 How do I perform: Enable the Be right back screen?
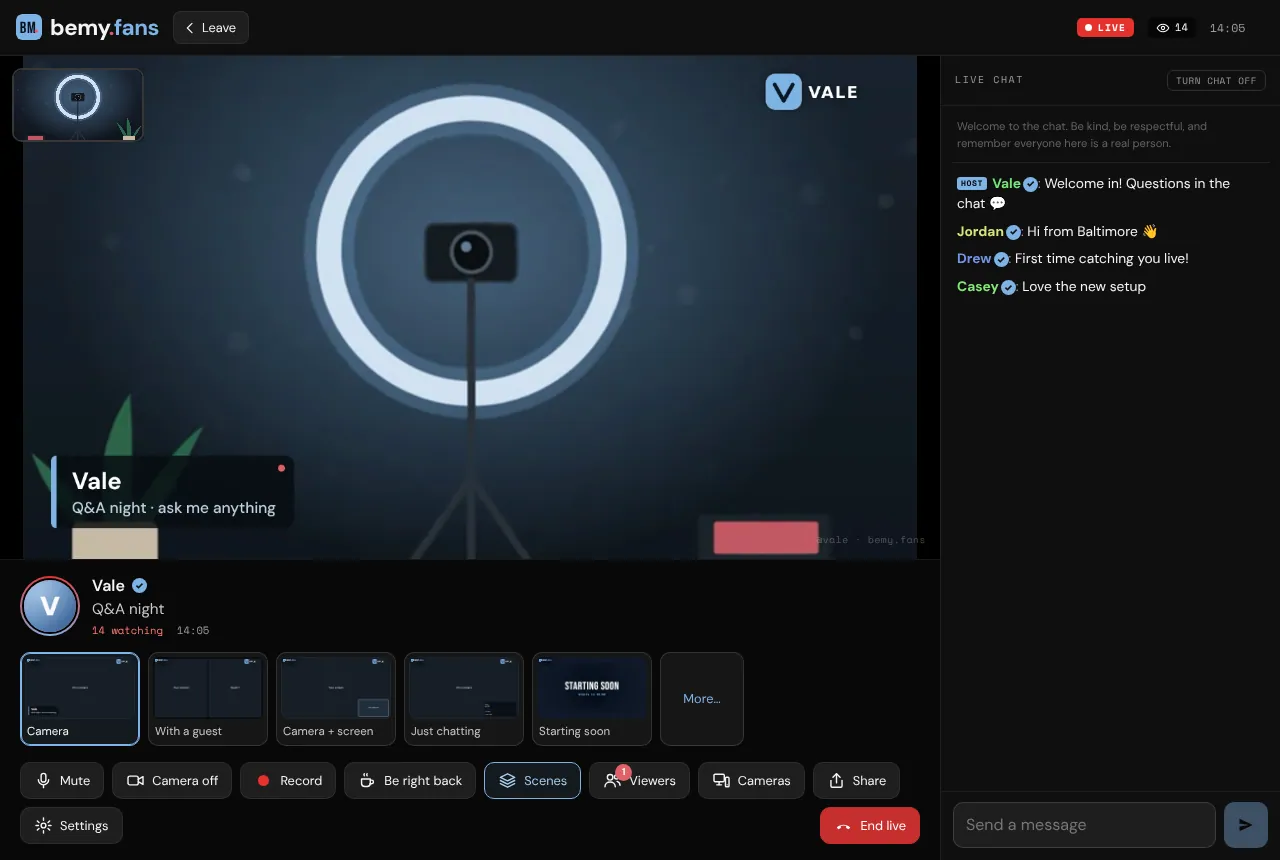pyautogui.click(x=410, y=780)
